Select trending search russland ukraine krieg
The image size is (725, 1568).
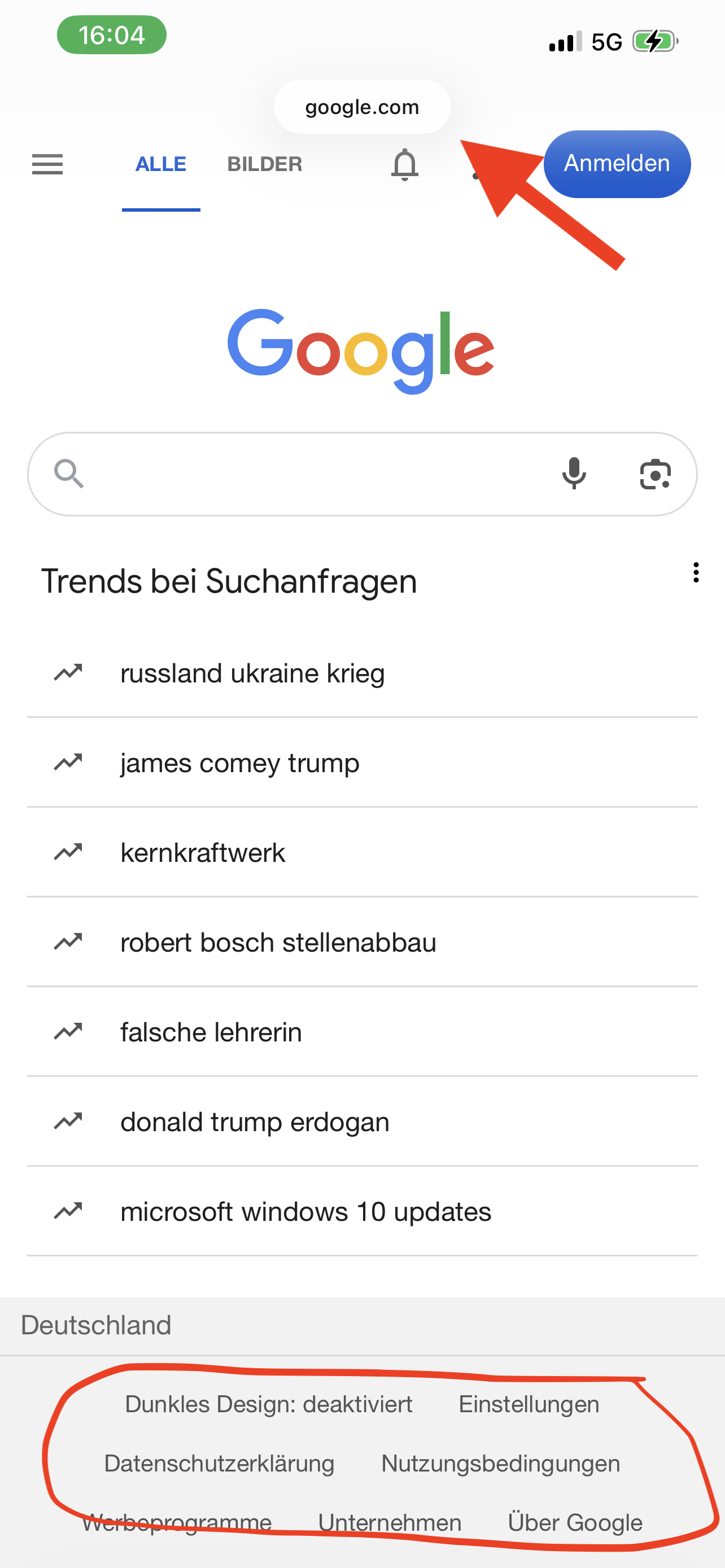(x=252, y=674)
